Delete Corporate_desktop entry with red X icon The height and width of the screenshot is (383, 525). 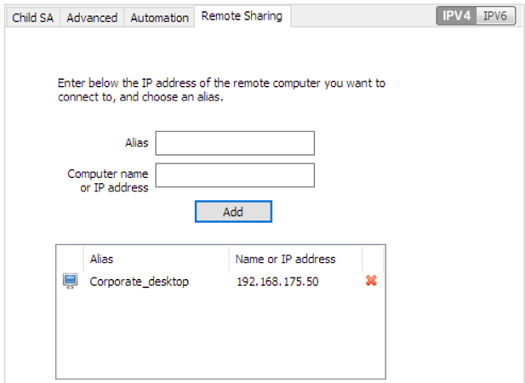click(371, 281)
